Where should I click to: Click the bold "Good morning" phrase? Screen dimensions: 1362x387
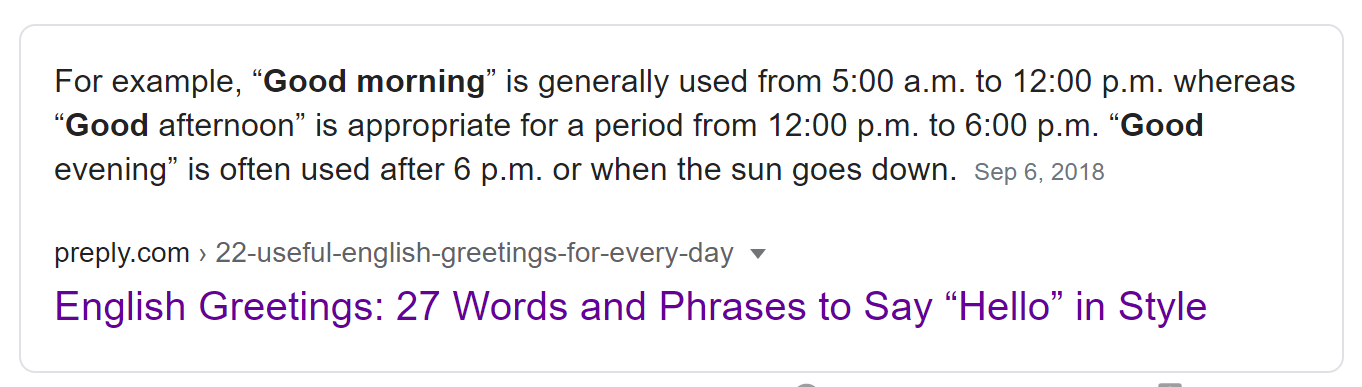tap(374, 81)
